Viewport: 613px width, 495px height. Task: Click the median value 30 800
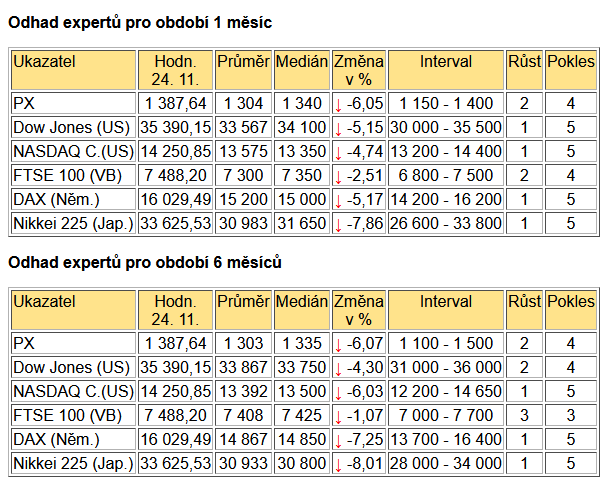[x=301, y=464]
